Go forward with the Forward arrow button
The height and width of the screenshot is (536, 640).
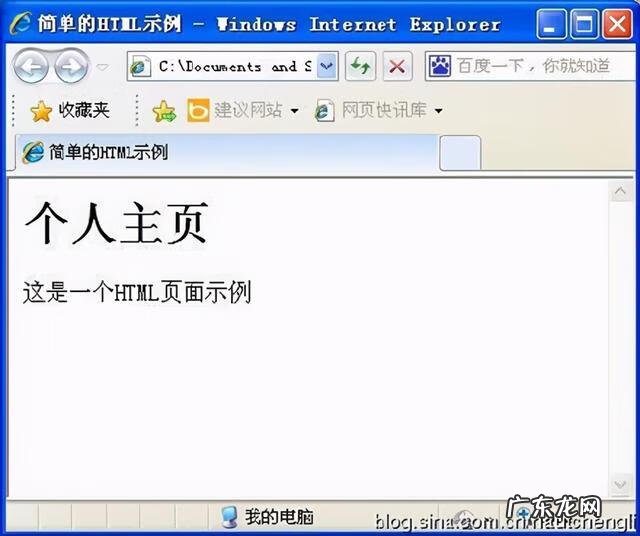click(x=71, y=67)
